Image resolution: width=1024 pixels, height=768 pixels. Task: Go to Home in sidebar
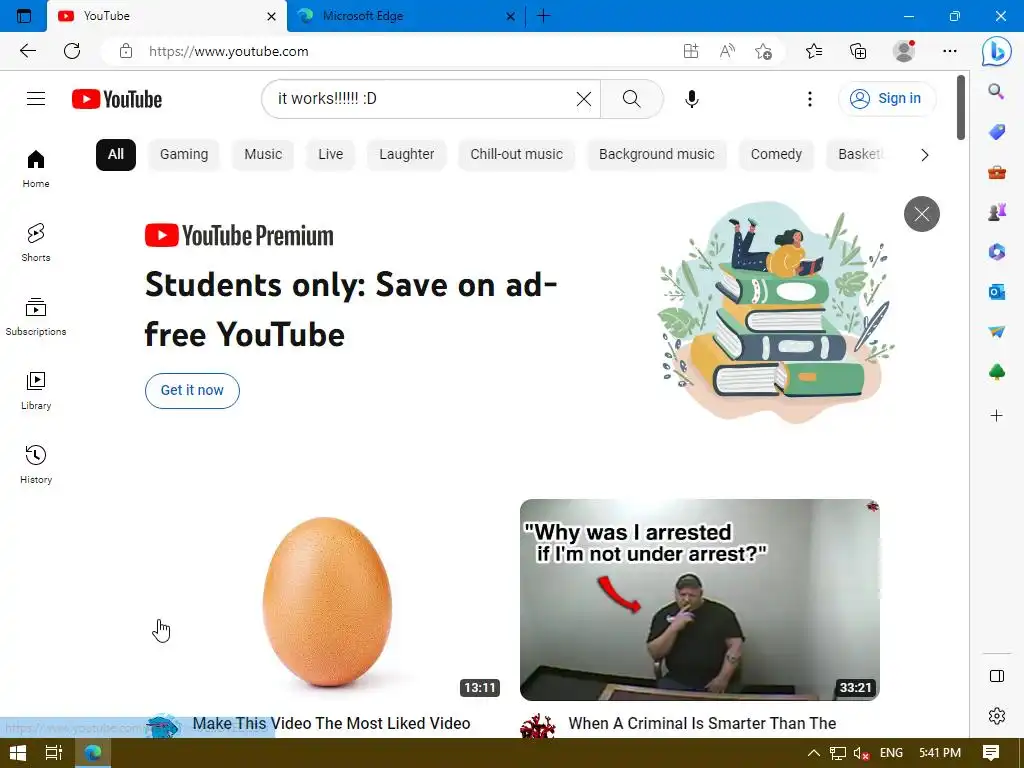point(36,168)
